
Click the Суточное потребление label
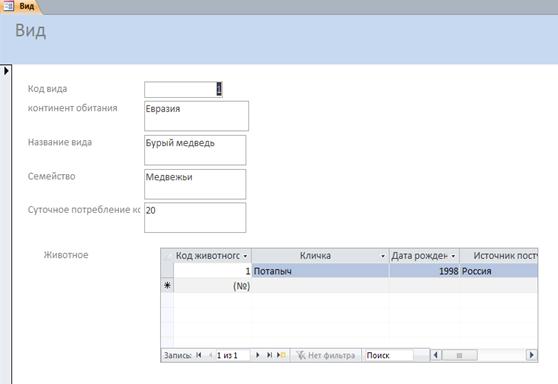pos(84,210)
